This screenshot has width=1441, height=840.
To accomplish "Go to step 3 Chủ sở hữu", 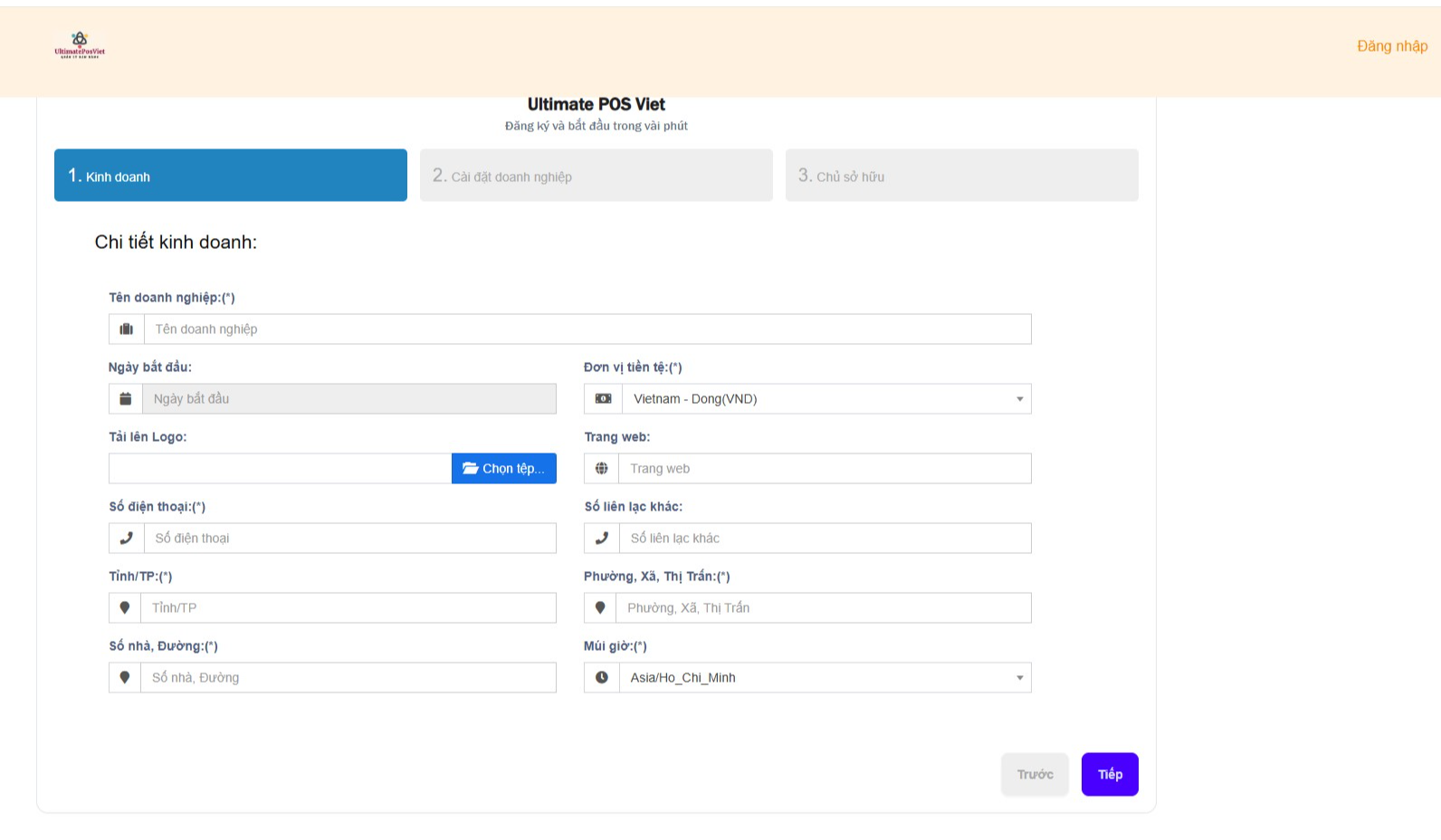I will tap(962, 176).
